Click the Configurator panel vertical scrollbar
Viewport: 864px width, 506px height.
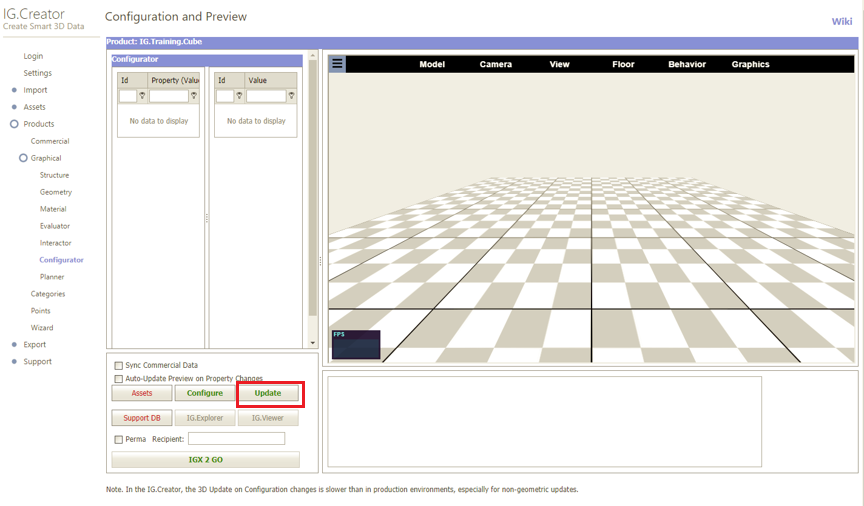(x=313, y=190)
